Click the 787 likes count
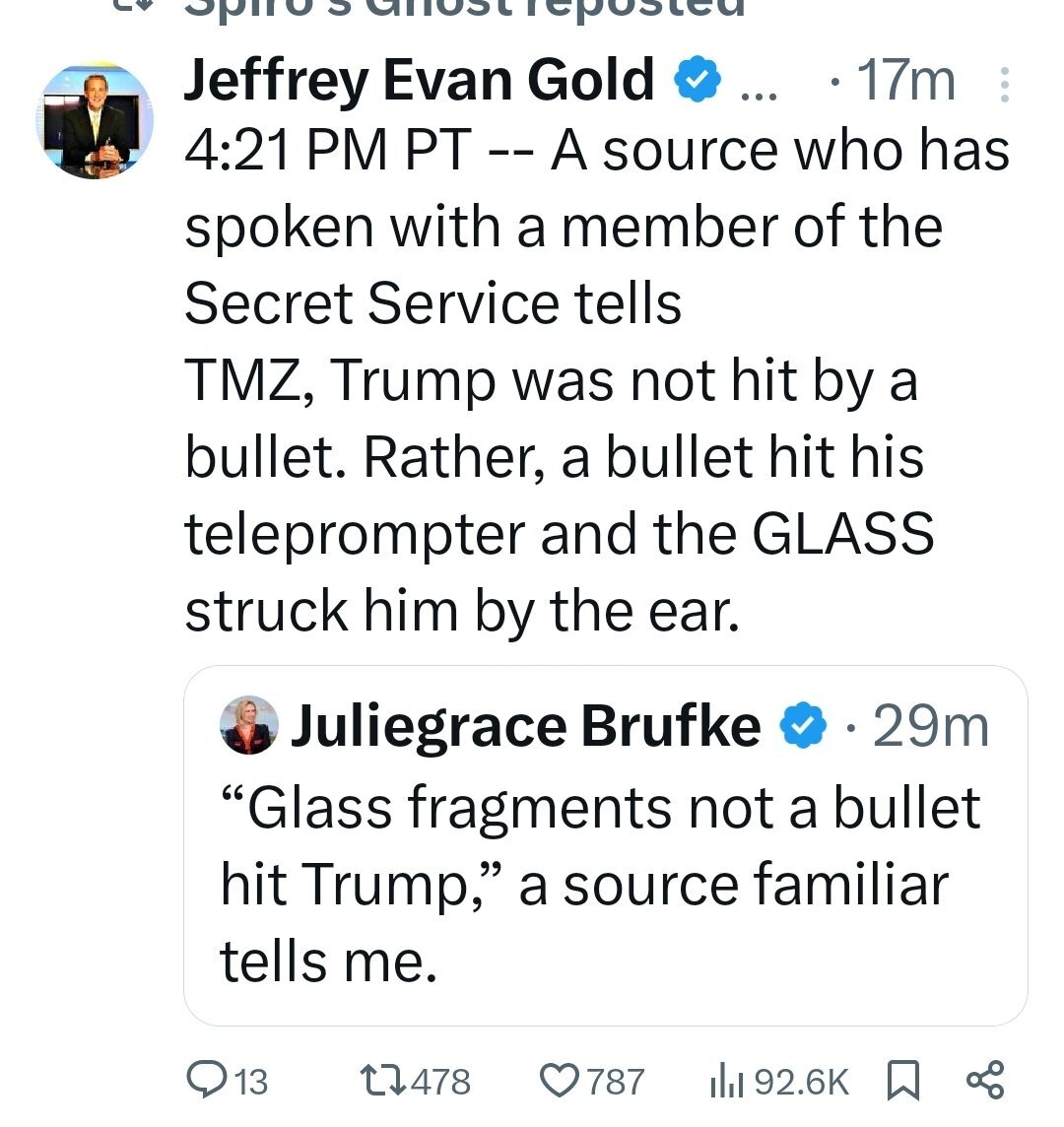The width and height of the screenshot is (1064, 1127). pyautogui.click(x=616, y=1081)
